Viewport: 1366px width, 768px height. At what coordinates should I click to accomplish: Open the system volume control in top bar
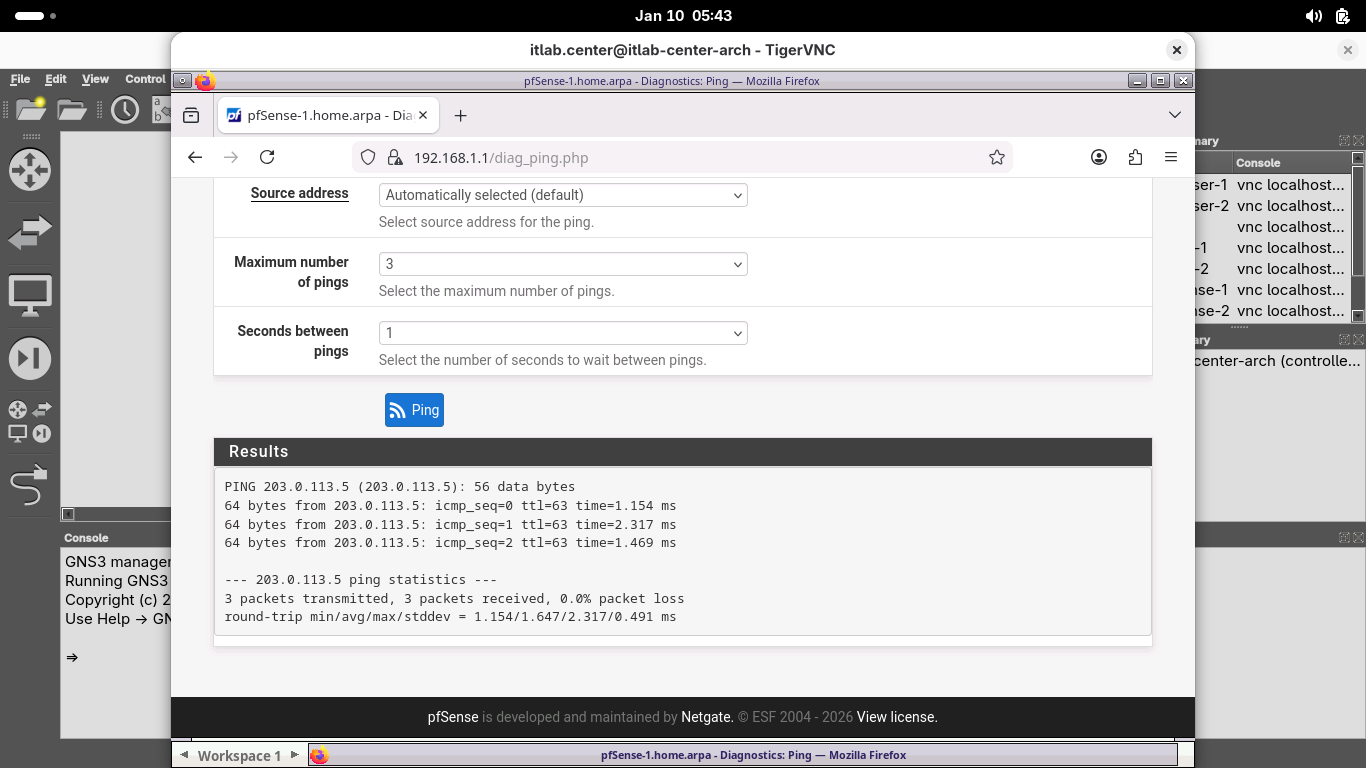[x=1313, y=16]
